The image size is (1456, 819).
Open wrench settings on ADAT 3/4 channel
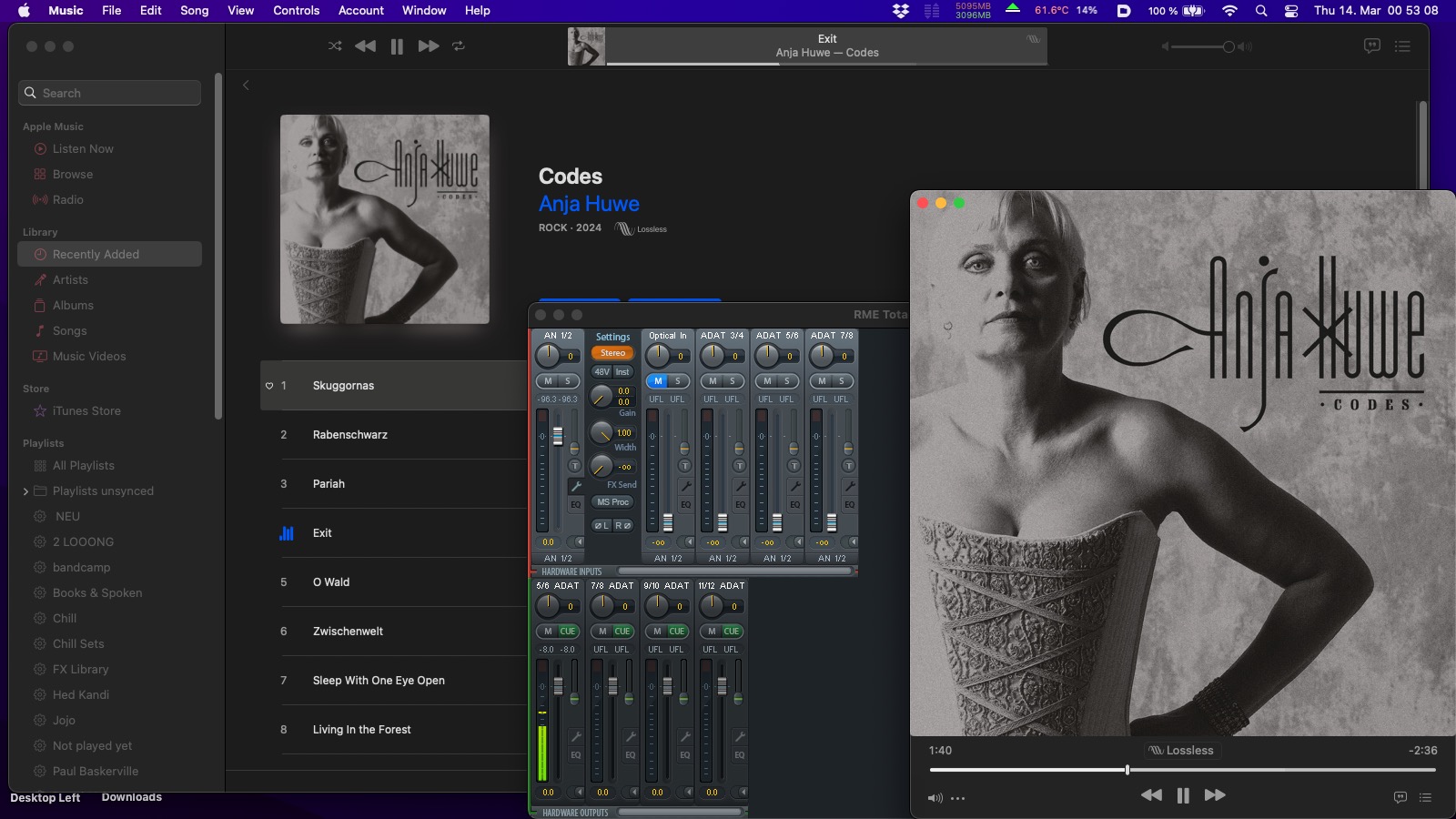740,486
